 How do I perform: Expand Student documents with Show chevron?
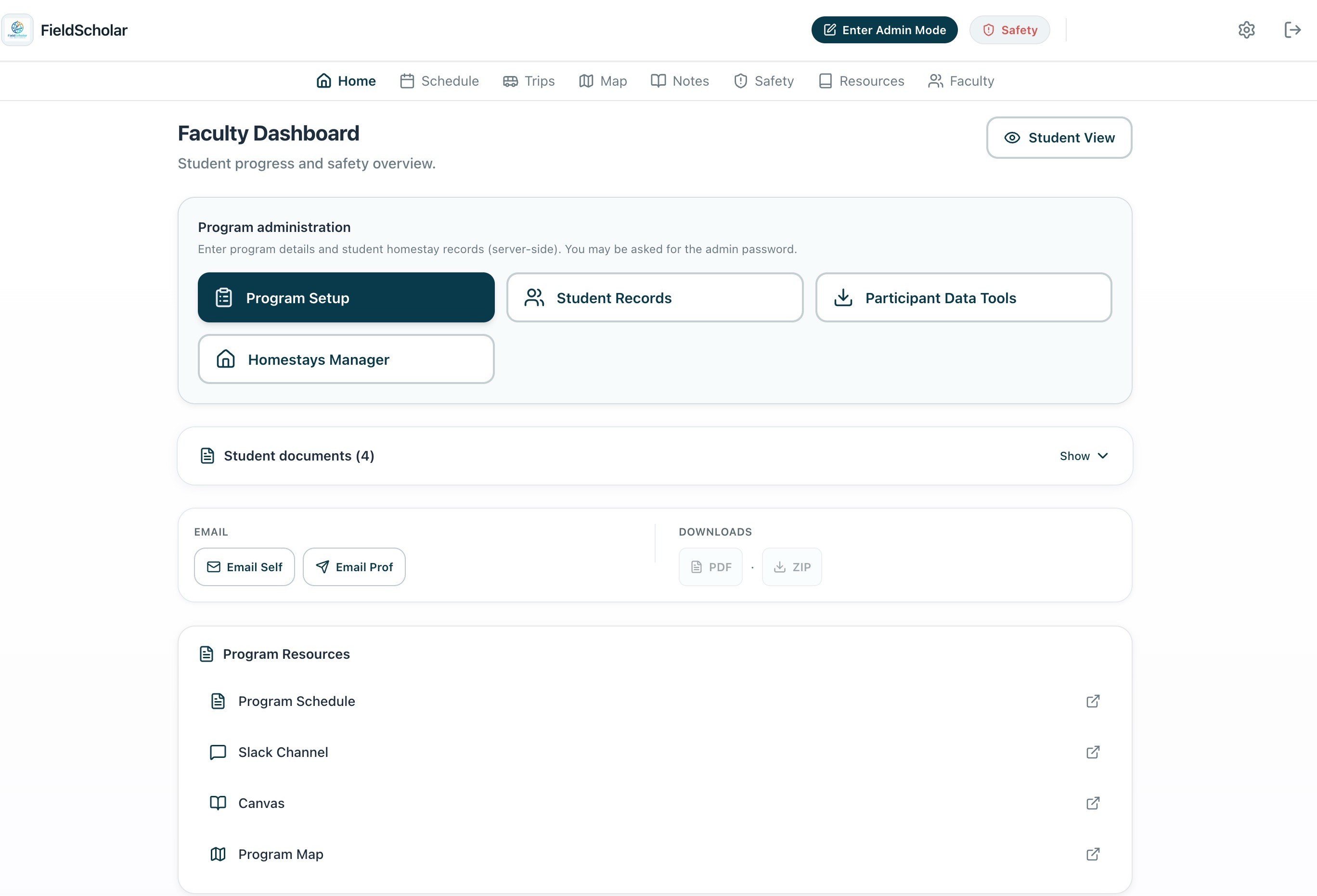tap(1084, 456)
